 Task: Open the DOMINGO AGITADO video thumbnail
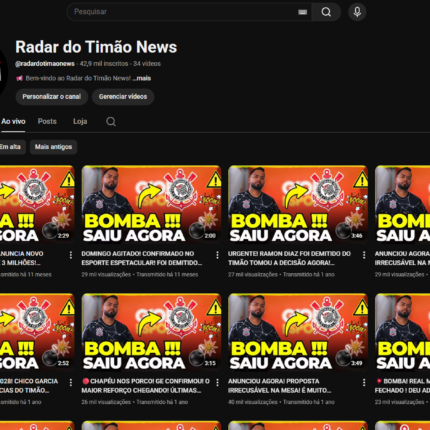pos(151,204)
